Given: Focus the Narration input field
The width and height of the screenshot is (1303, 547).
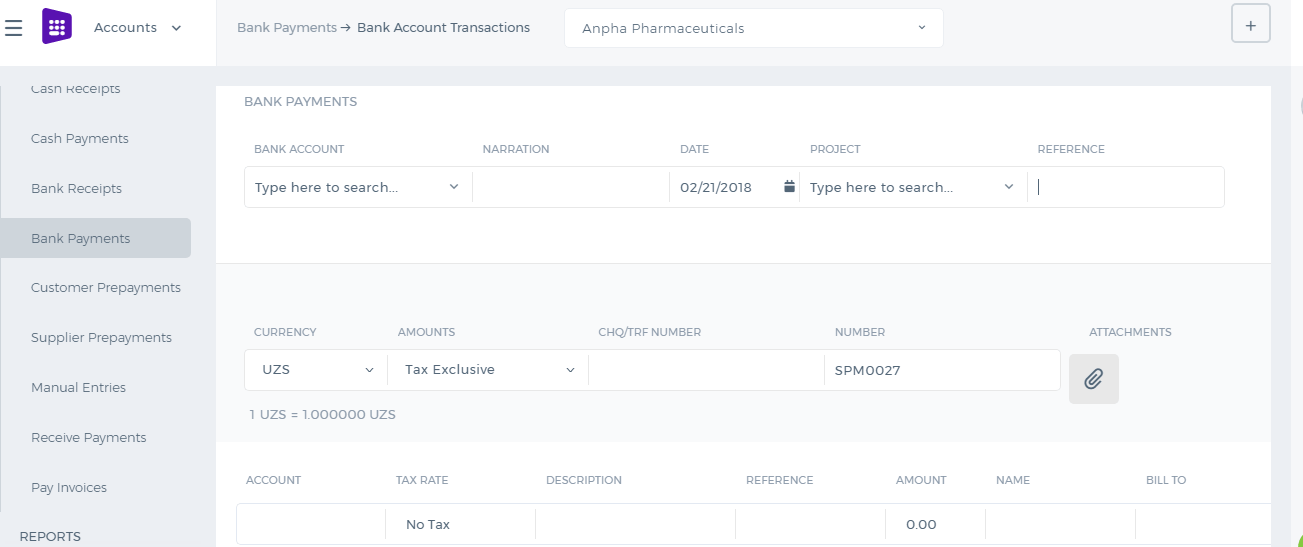Looking at the screenshot, I should point(571,187).
